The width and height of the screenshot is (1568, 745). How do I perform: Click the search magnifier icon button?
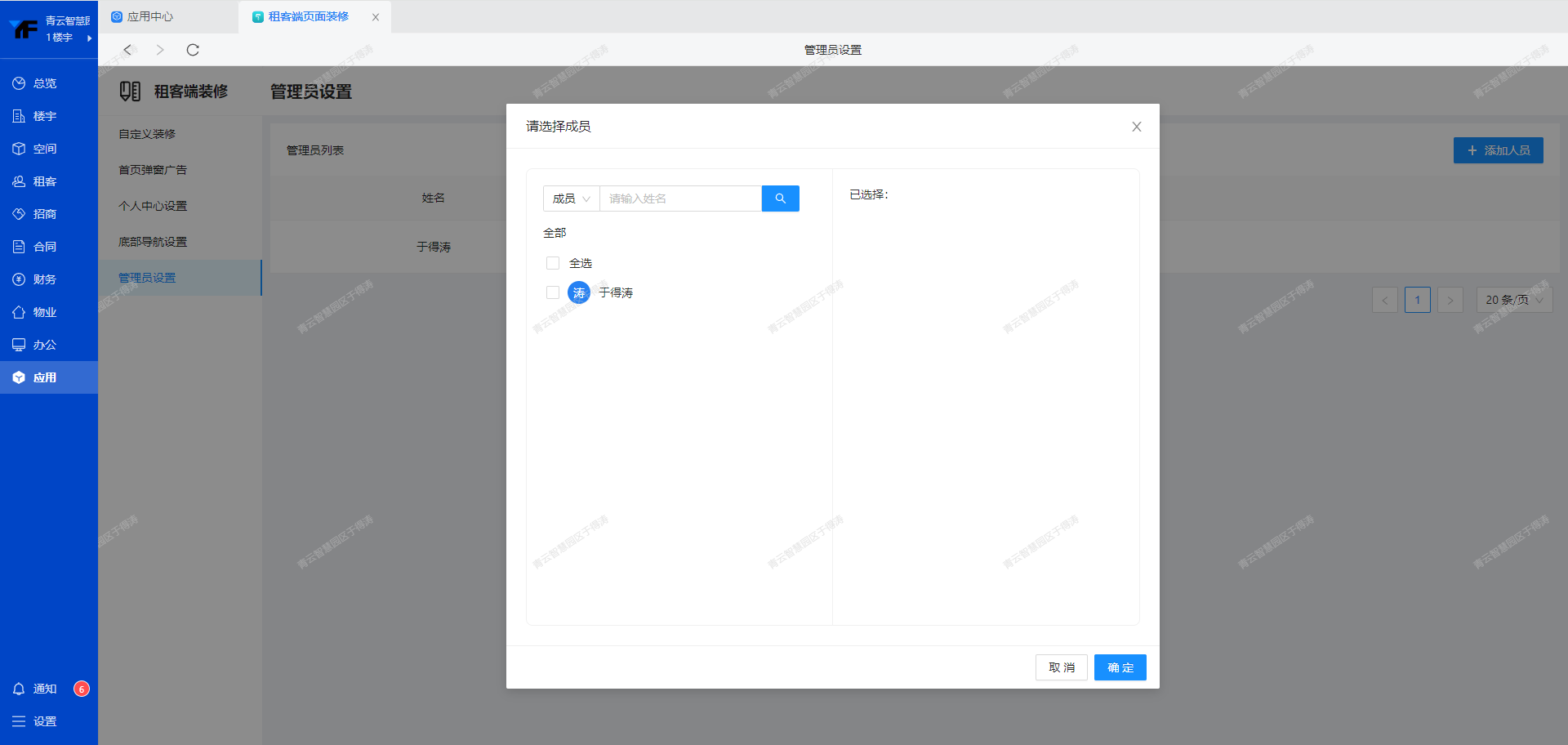click(x=780, y=199)
